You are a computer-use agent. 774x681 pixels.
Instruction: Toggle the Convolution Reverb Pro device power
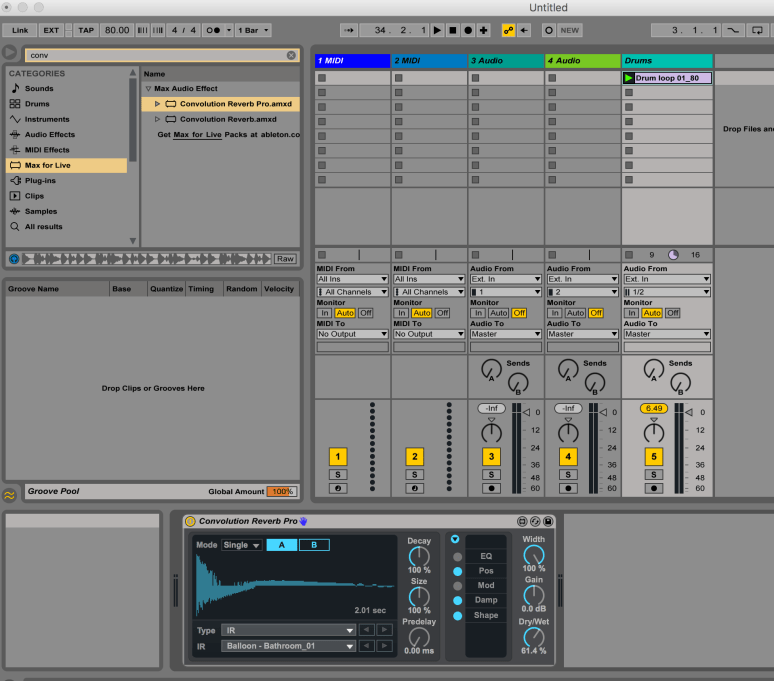(190, 521)
